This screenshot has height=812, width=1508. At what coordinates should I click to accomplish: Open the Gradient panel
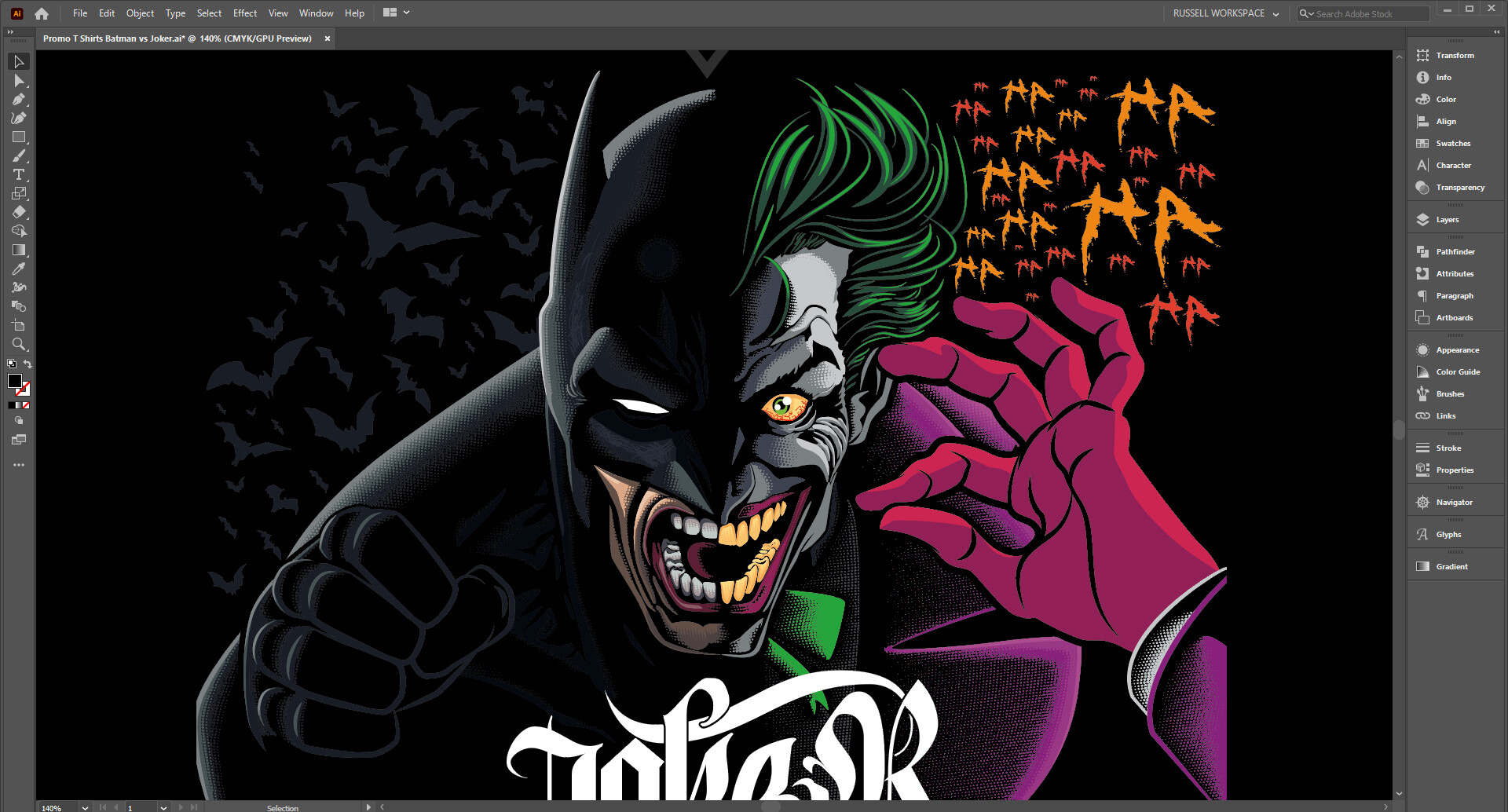click(1450, 565)
